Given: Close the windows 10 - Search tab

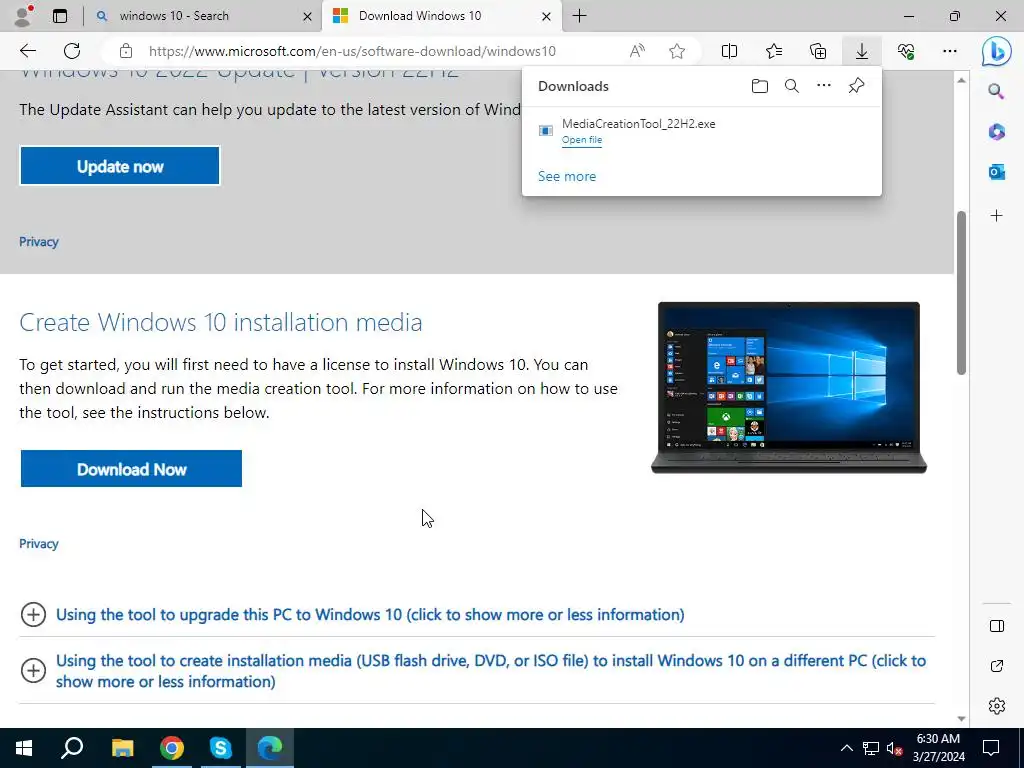Looking at the screenshot, I should coord(307,16).
